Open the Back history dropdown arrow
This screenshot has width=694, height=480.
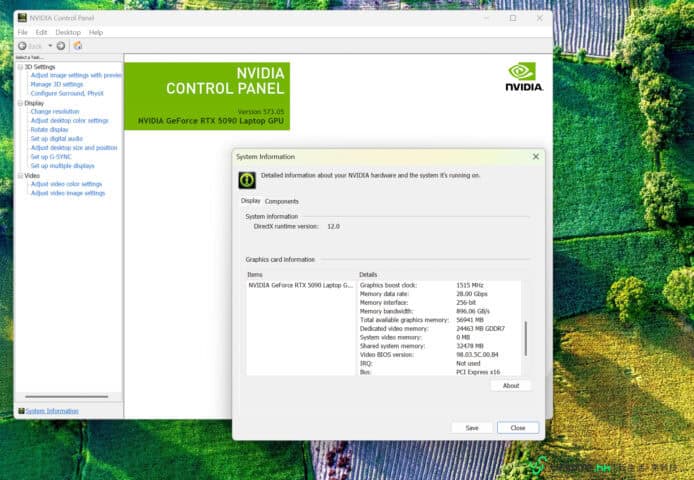(x=50, y=46)
